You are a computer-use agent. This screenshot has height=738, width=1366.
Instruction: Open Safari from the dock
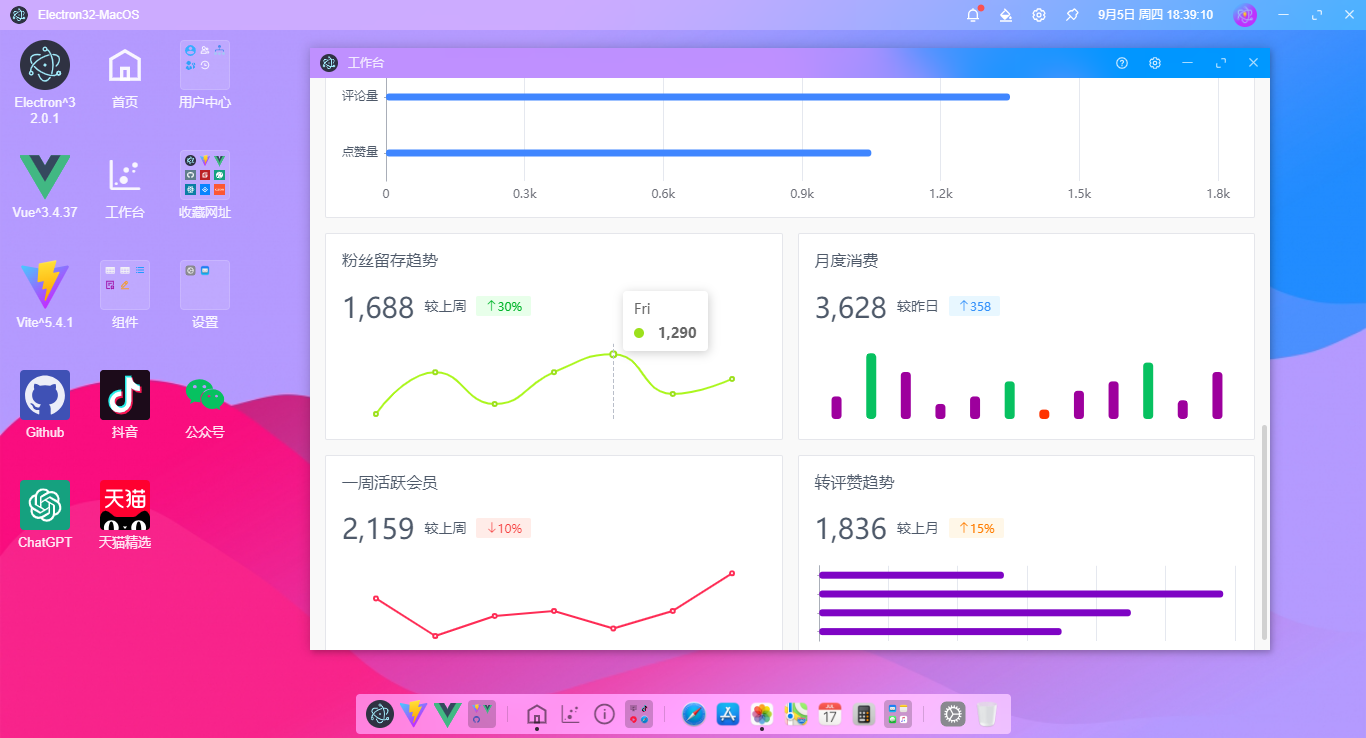(693, 714)
